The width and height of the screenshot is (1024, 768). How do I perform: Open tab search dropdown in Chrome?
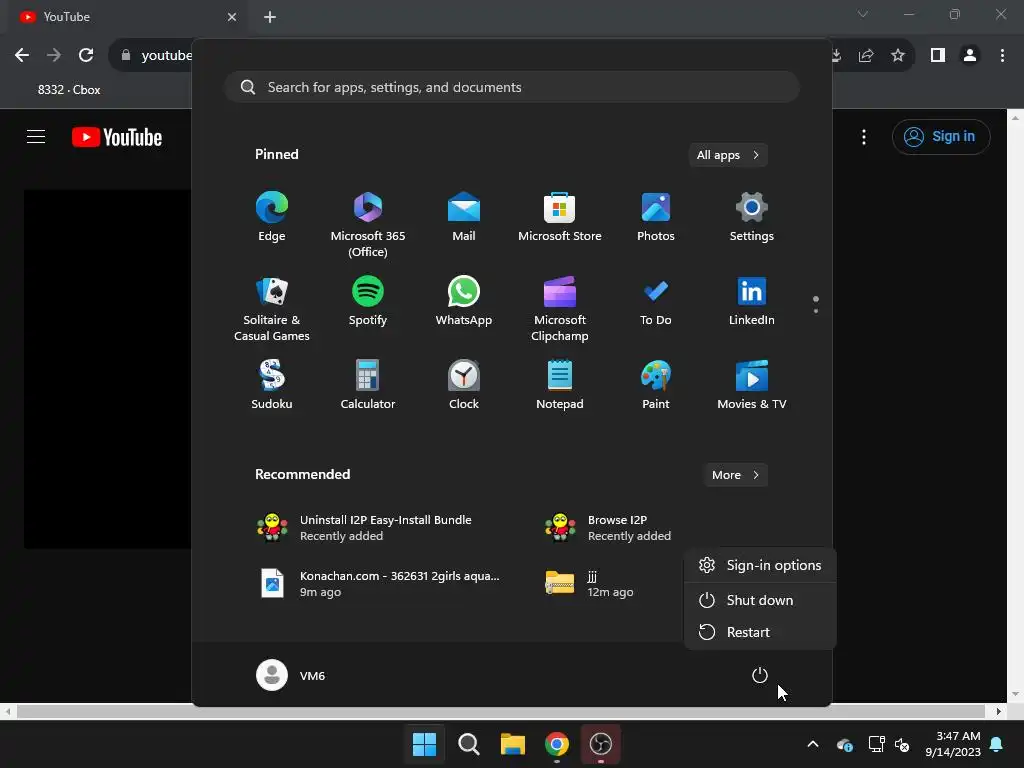click(x=863, y=14)
